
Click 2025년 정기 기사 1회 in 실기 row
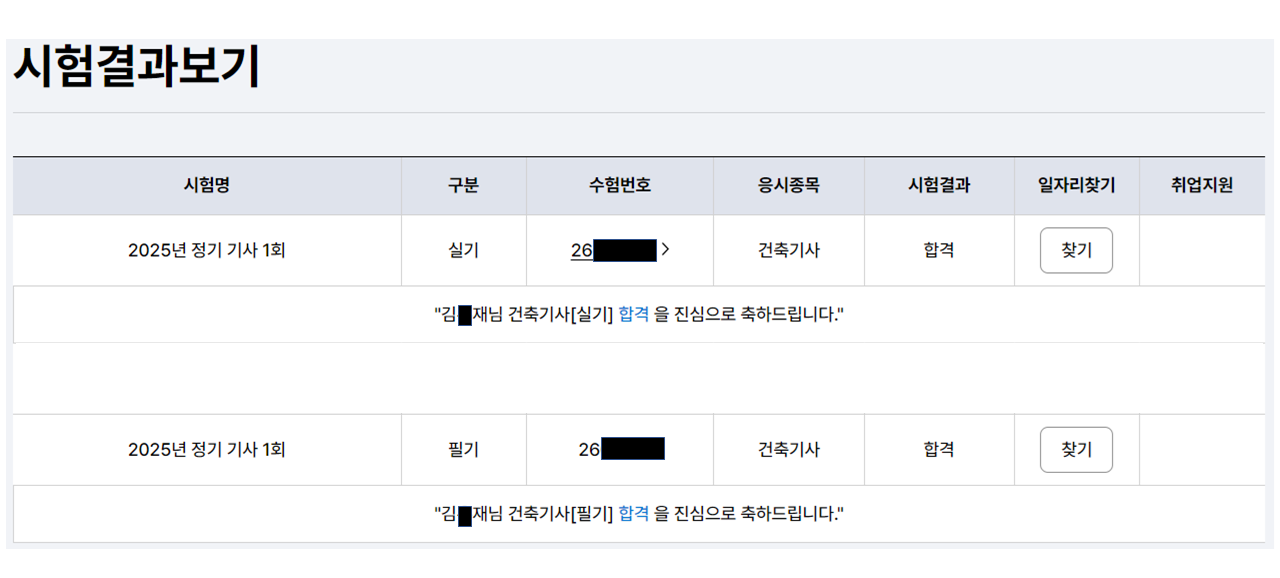click(207, 250)
